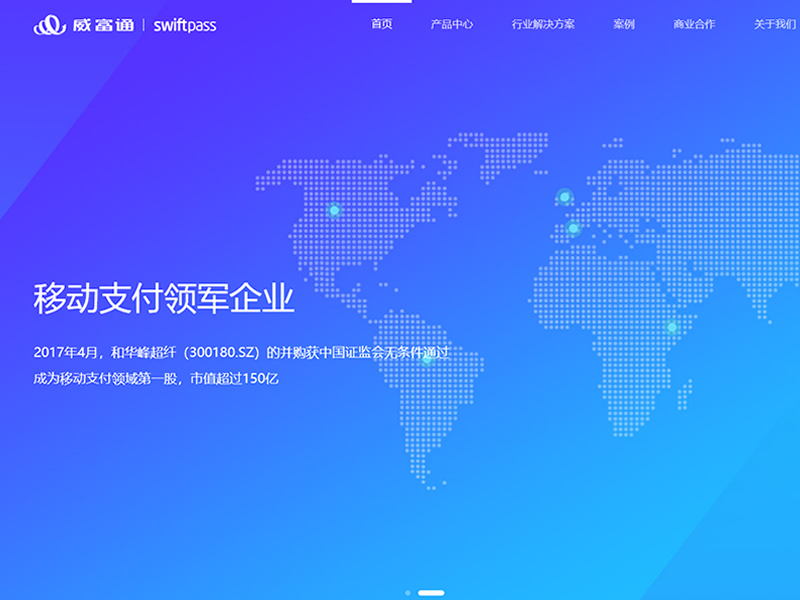This screenshot has height=600, width=800.
Task: Select the first carousel dot indicator
Action: [408, 593]
